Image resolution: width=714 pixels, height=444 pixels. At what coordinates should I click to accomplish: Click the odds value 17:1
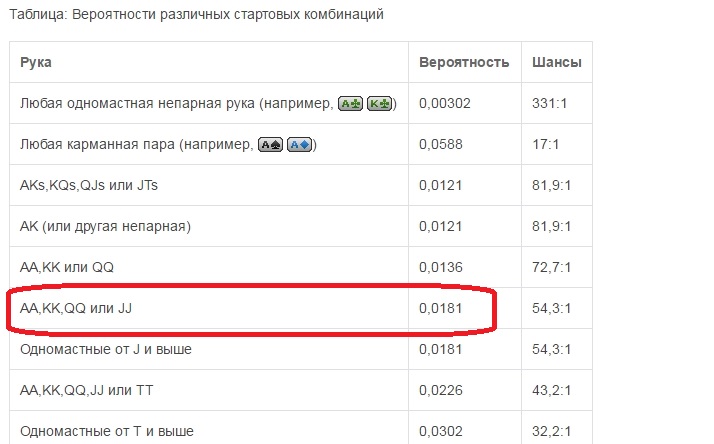[545, 144]
